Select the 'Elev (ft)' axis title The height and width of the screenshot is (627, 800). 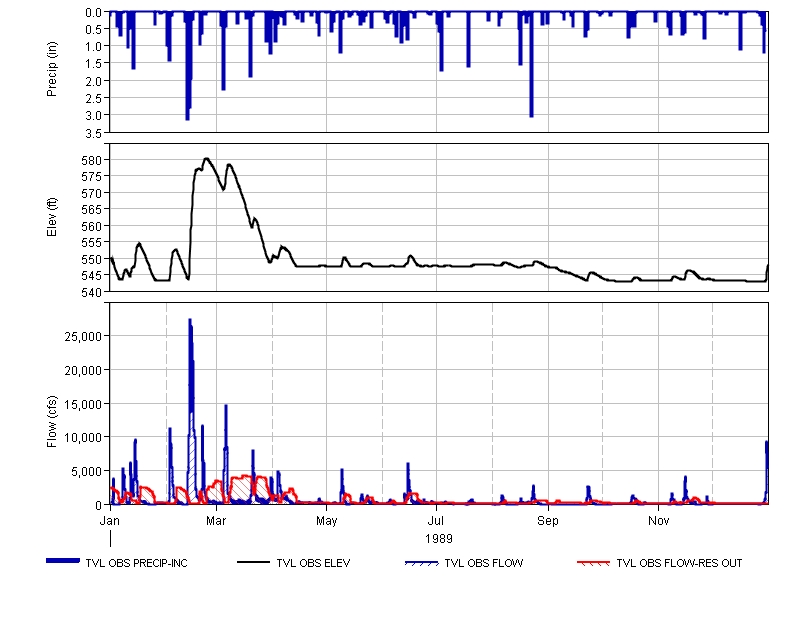pos(52,217)
